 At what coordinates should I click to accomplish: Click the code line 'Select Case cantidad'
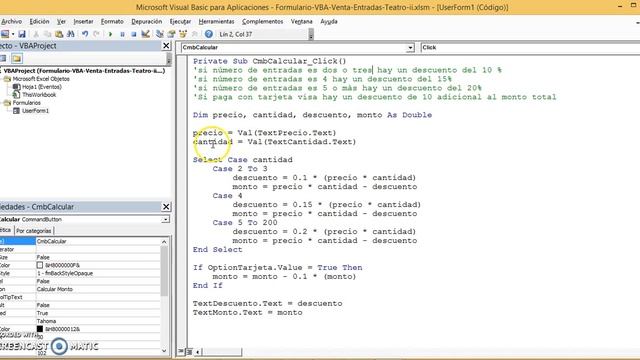242,160
